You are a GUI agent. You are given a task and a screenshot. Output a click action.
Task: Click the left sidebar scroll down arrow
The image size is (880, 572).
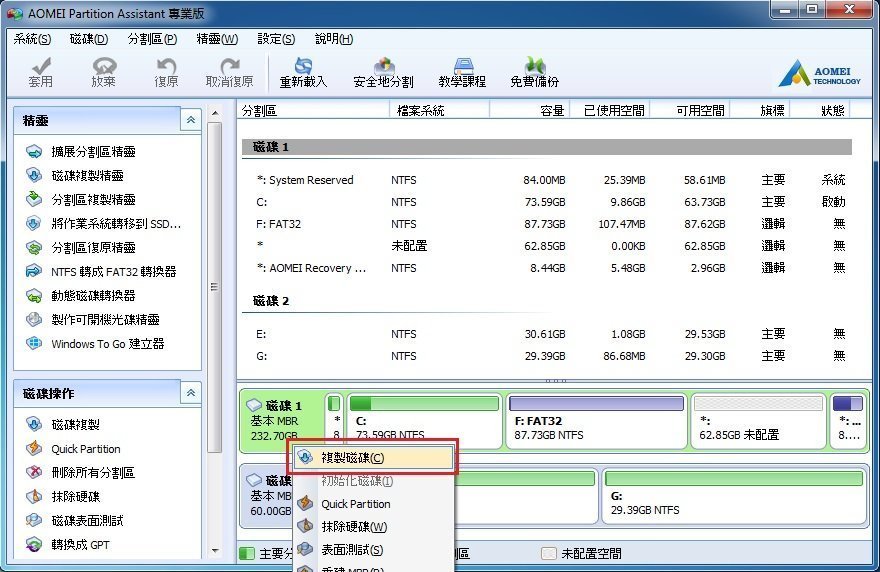tap(215, 551)
